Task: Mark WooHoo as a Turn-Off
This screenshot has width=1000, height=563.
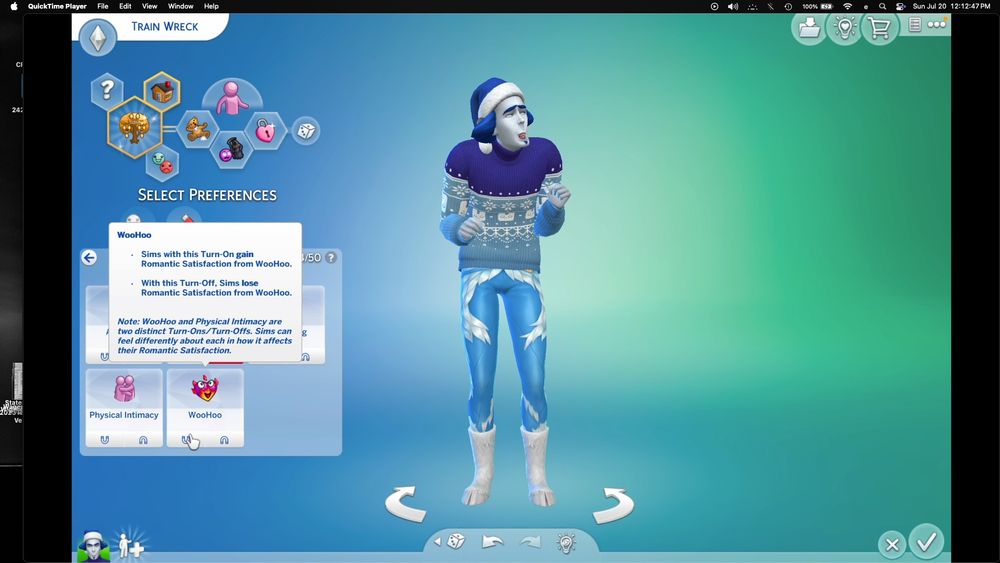Action: 224,439
